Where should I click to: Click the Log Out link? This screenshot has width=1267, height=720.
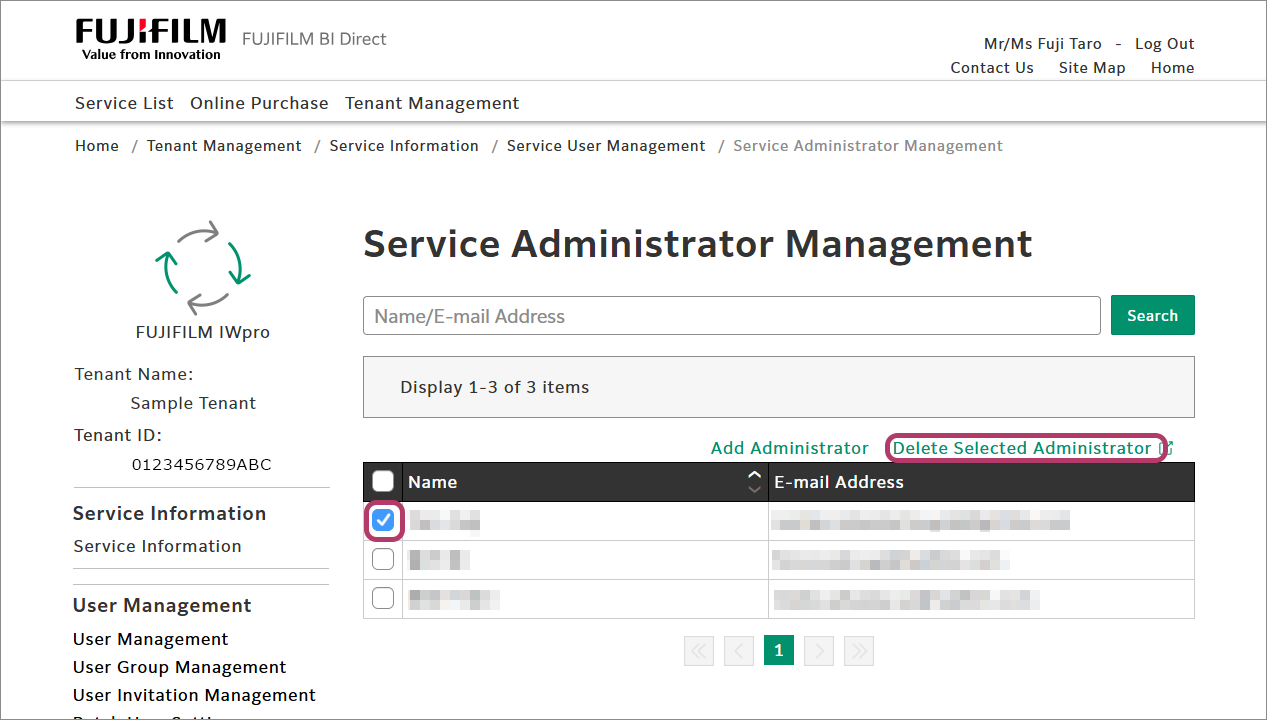[x=1164, y=43]
